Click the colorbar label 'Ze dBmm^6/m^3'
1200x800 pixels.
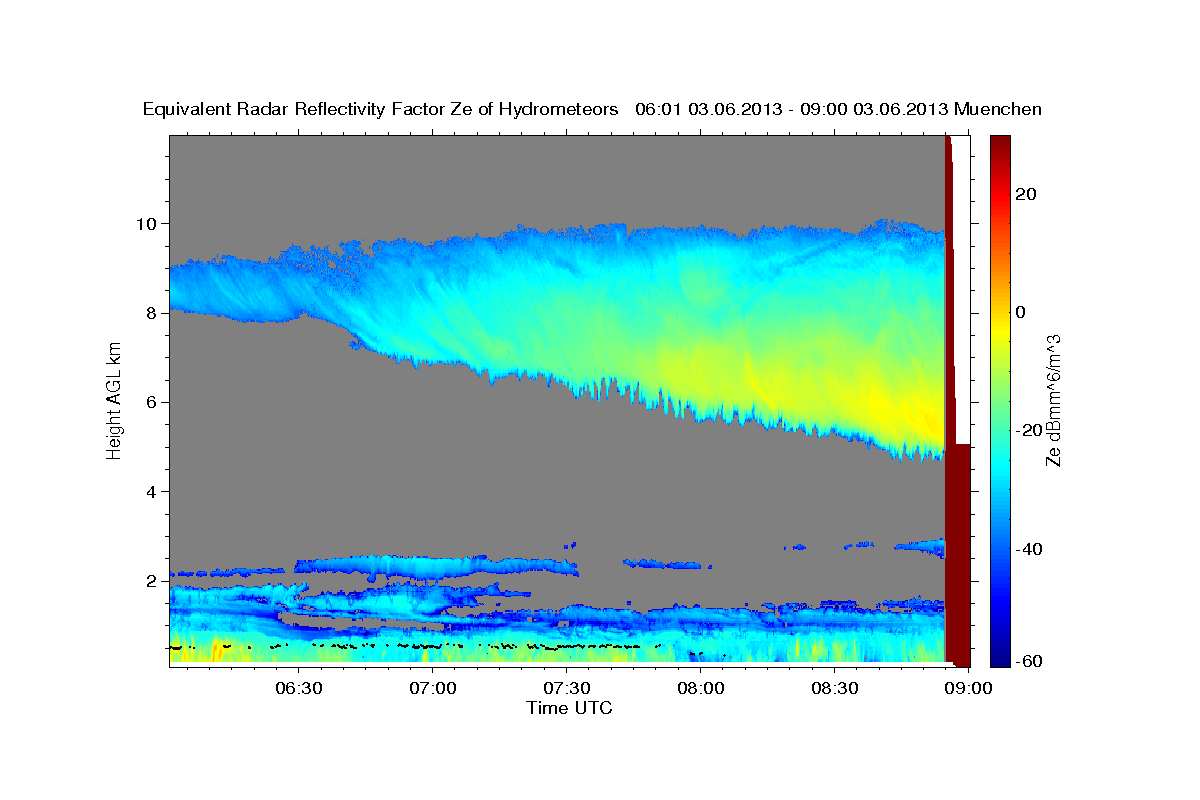[1053, 400]
